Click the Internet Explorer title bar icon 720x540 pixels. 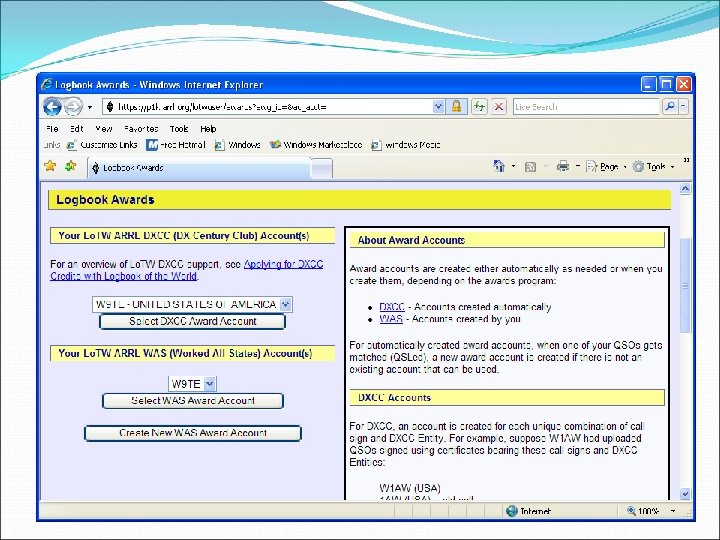[x=47, y=84]
